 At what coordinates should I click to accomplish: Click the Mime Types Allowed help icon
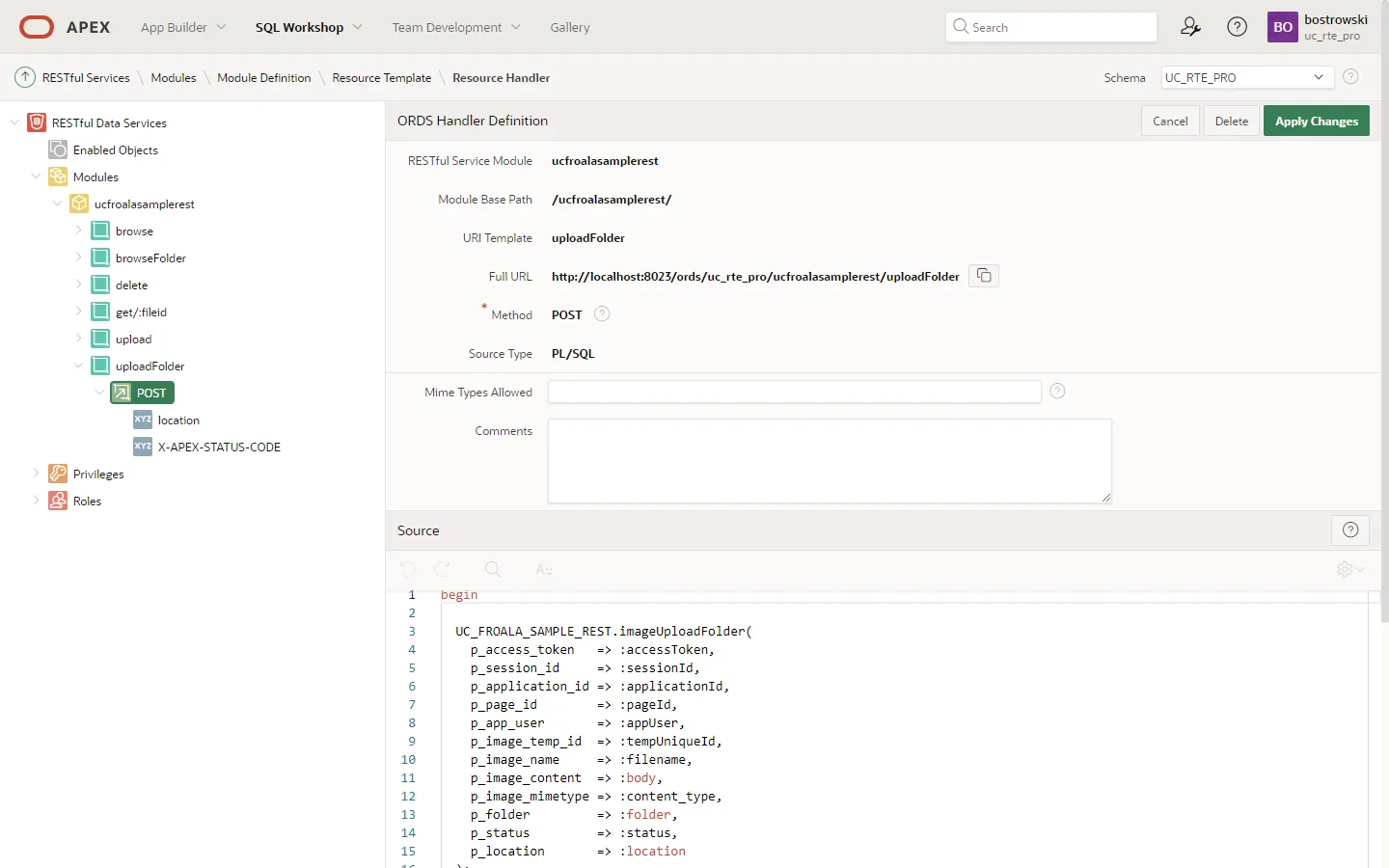point(1057,391)
